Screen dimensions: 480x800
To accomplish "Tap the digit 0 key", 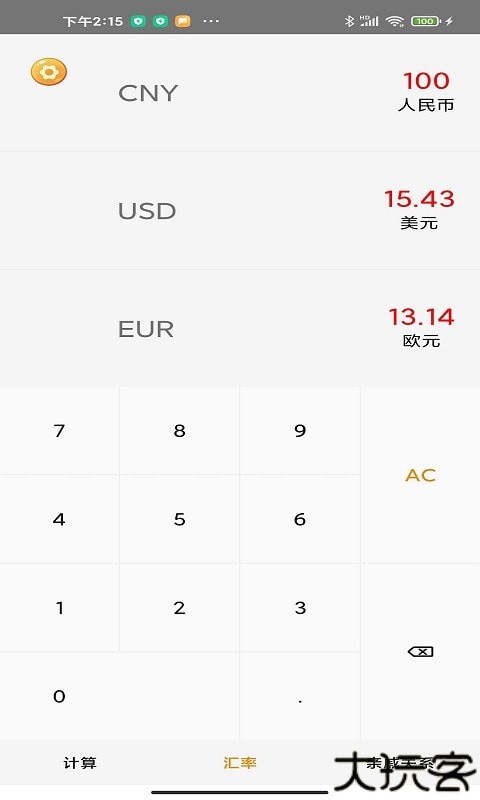I will tap(120, 696).
